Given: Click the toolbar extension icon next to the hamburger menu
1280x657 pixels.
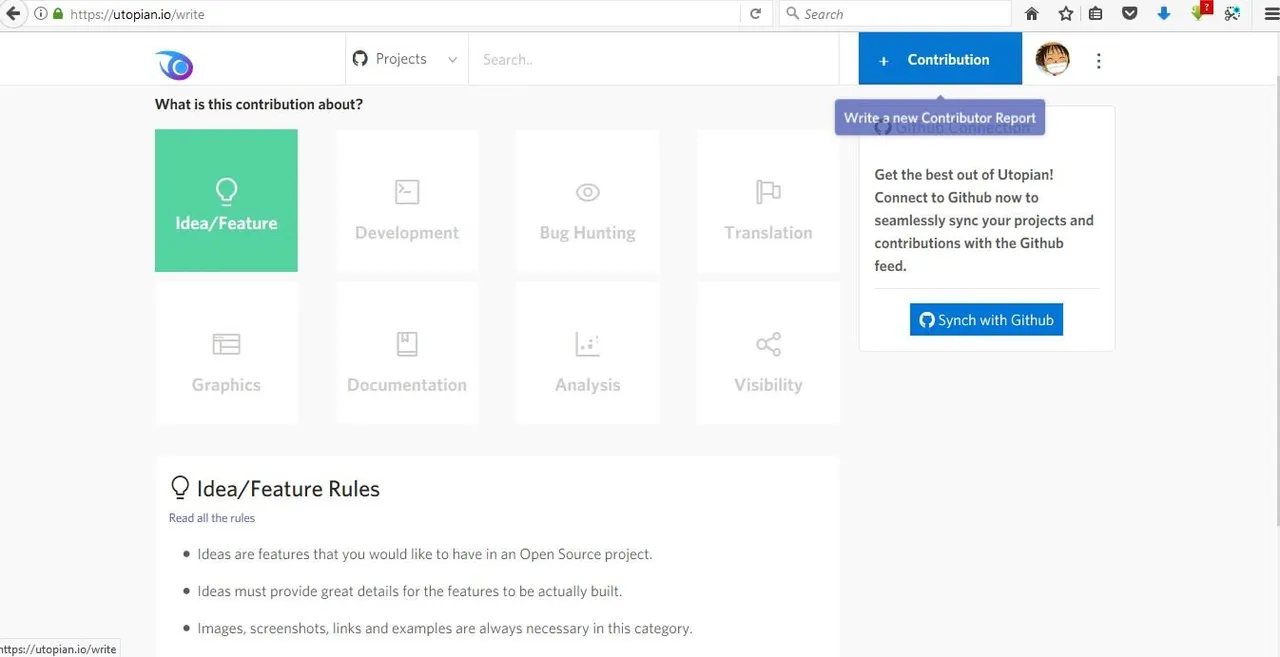Looking at the screenshot, I should [1233, 14].
